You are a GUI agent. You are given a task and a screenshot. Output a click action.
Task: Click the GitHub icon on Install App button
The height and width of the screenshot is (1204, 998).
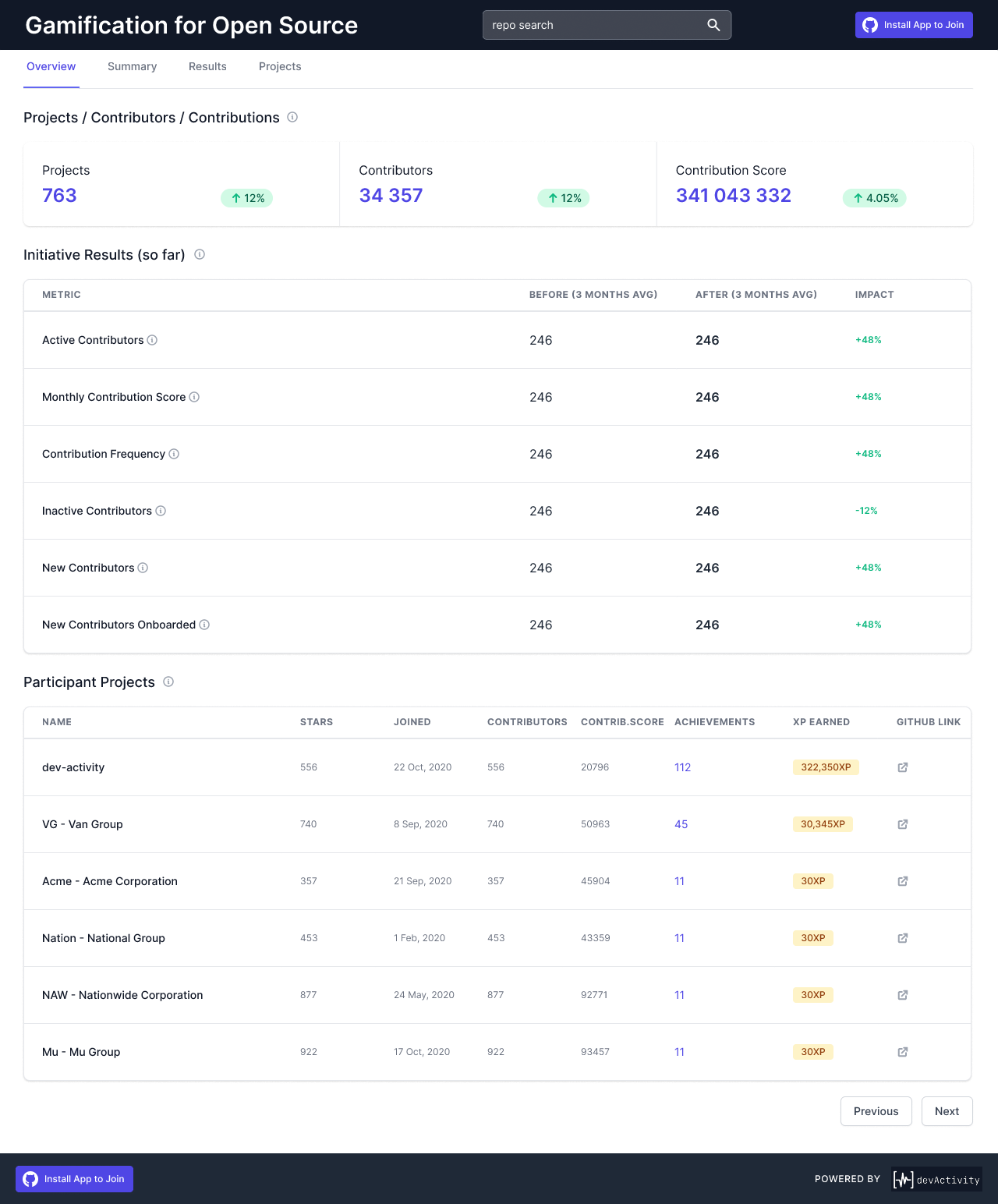870,24
